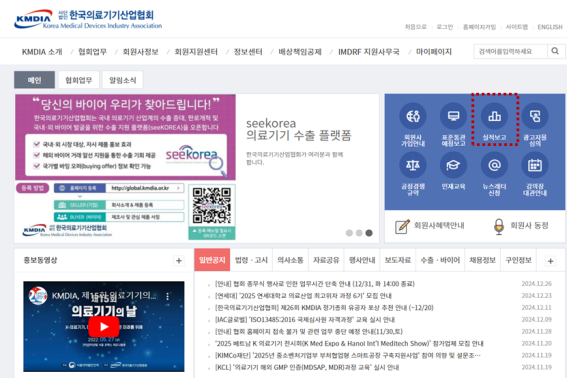Click the plus icon next to 홍보동영상
Image resolution: width=567 pixels, height=378 pixels.
179,260
